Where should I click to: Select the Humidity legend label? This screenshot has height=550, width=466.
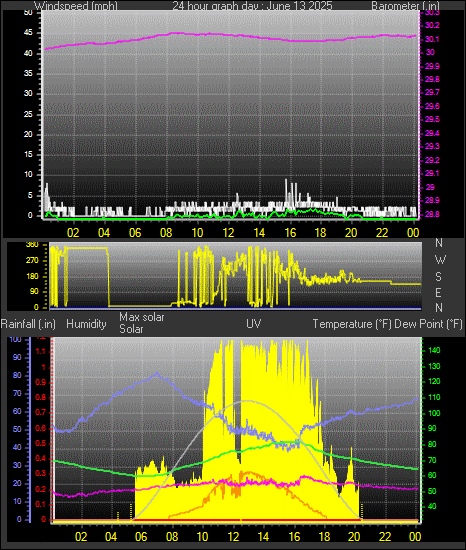[86, 324]
